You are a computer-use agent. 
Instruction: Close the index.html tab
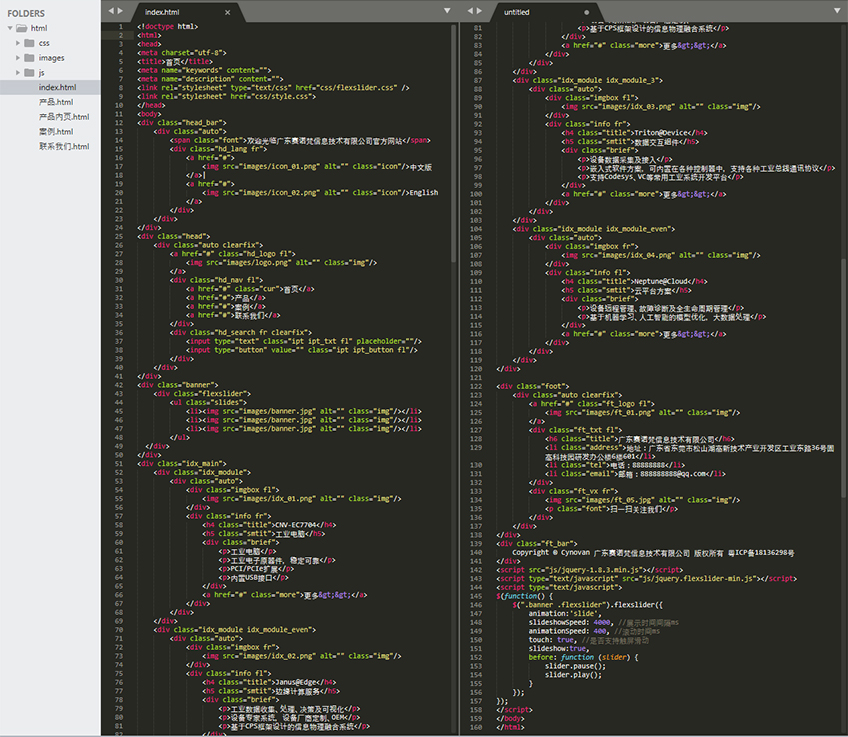coord(228,12)
